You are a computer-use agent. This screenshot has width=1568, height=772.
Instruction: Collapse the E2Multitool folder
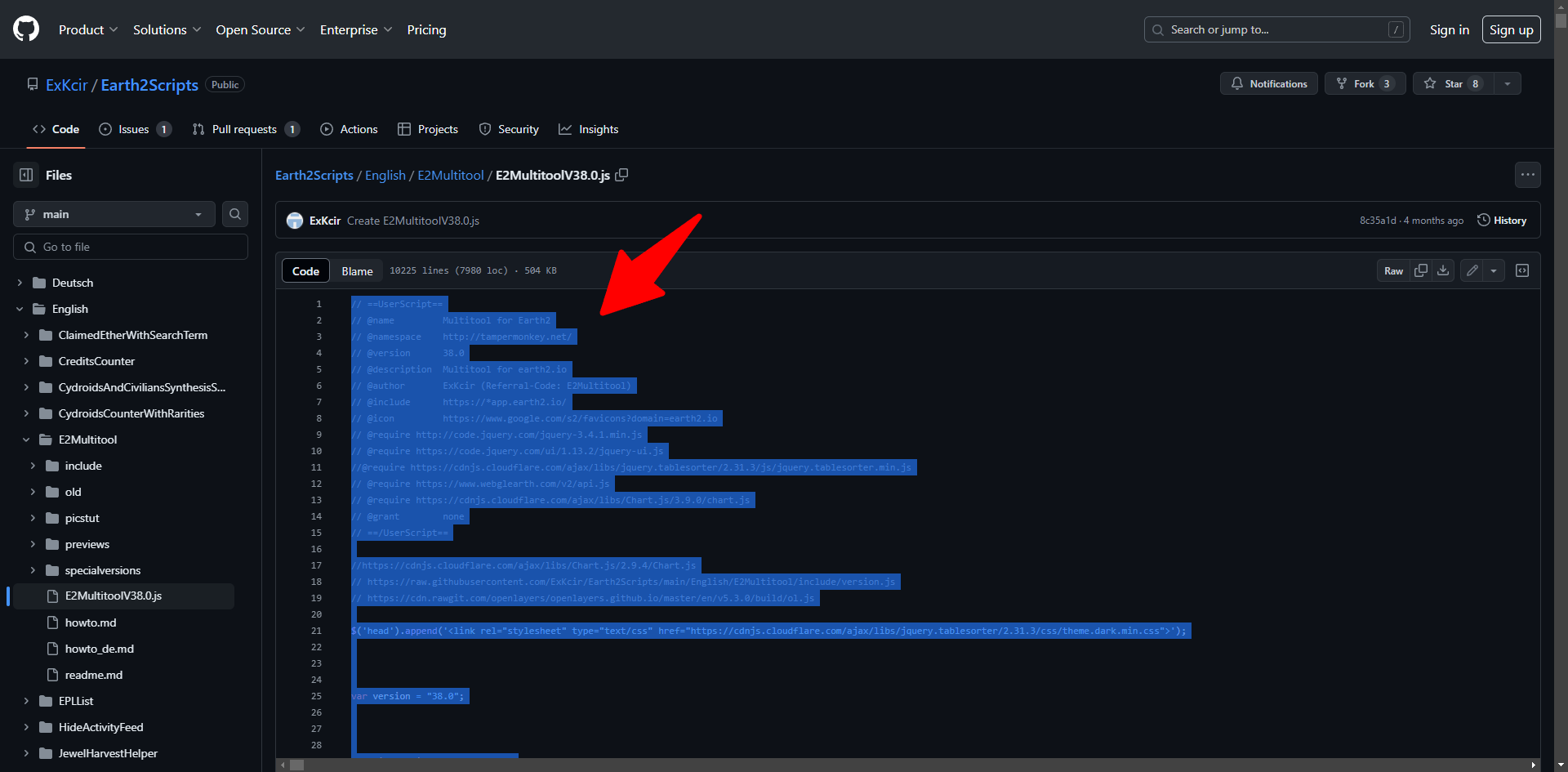point(26,440)
